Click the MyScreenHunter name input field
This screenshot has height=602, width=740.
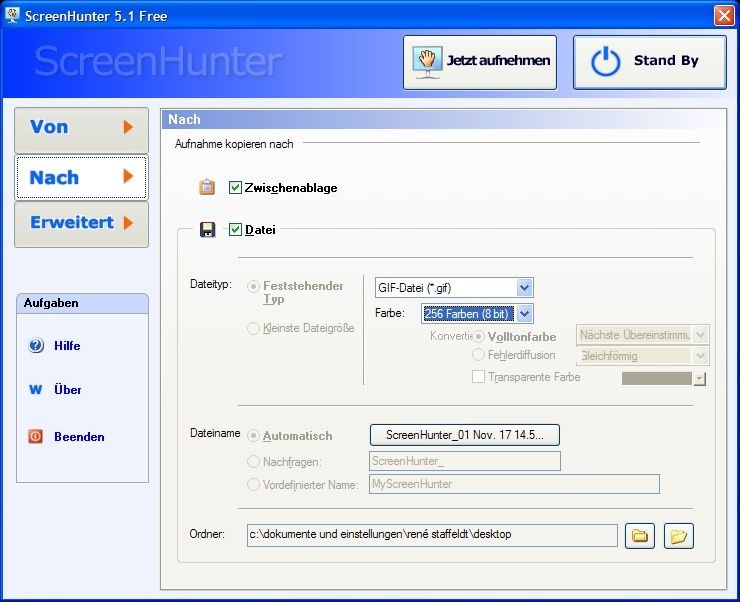point(514,484)
